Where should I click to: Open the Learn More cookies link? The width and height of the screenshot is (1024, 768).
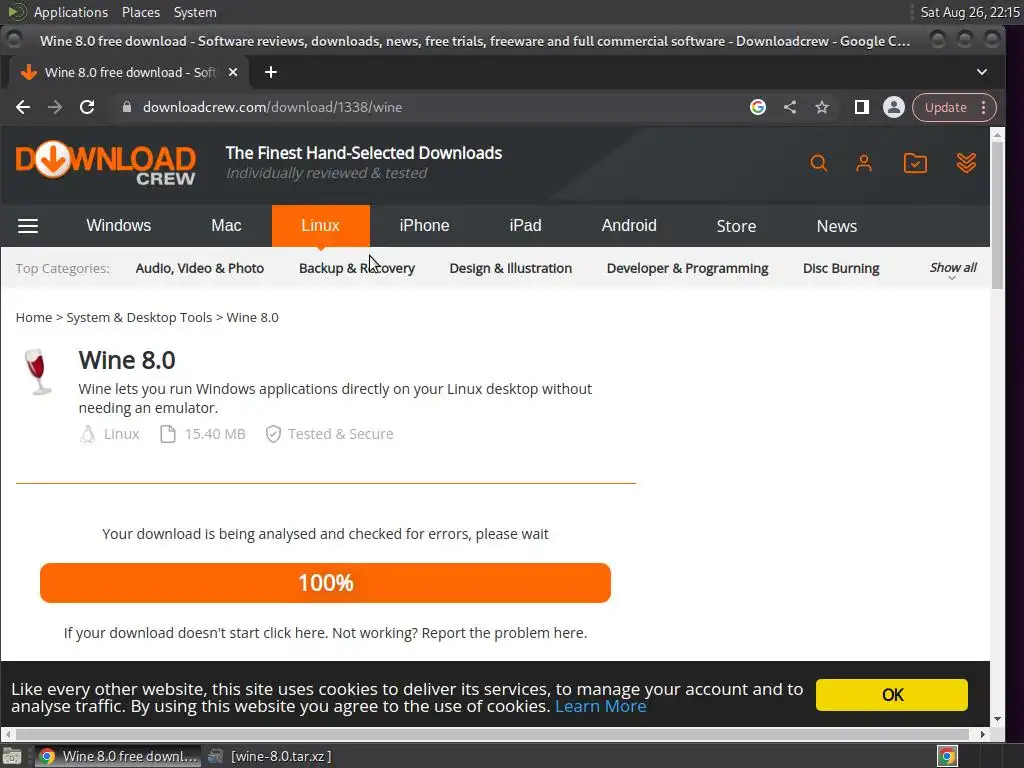click(x=601, y=706)
